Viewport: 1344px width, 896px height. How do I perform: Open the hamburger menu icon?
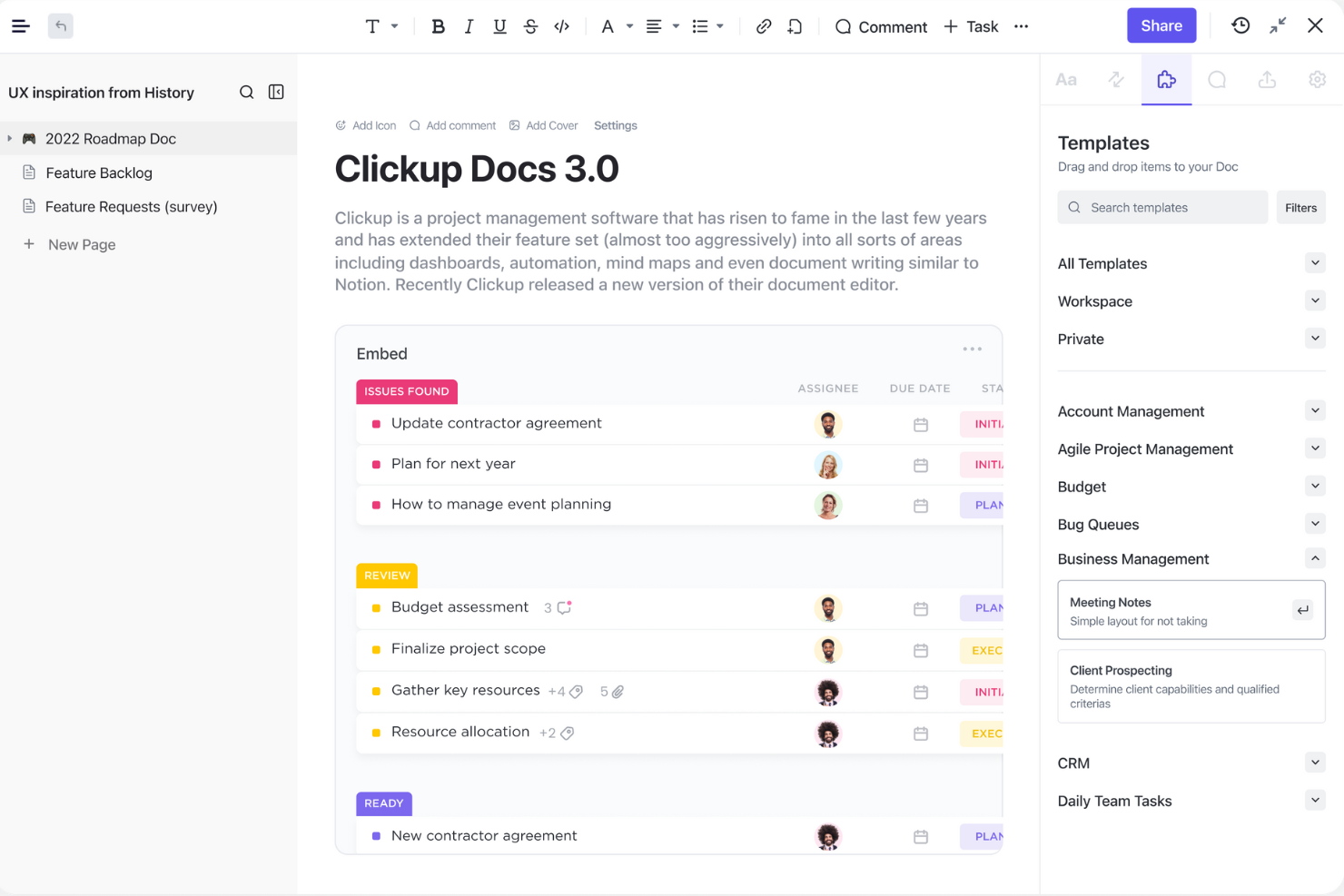click(21, 26)
